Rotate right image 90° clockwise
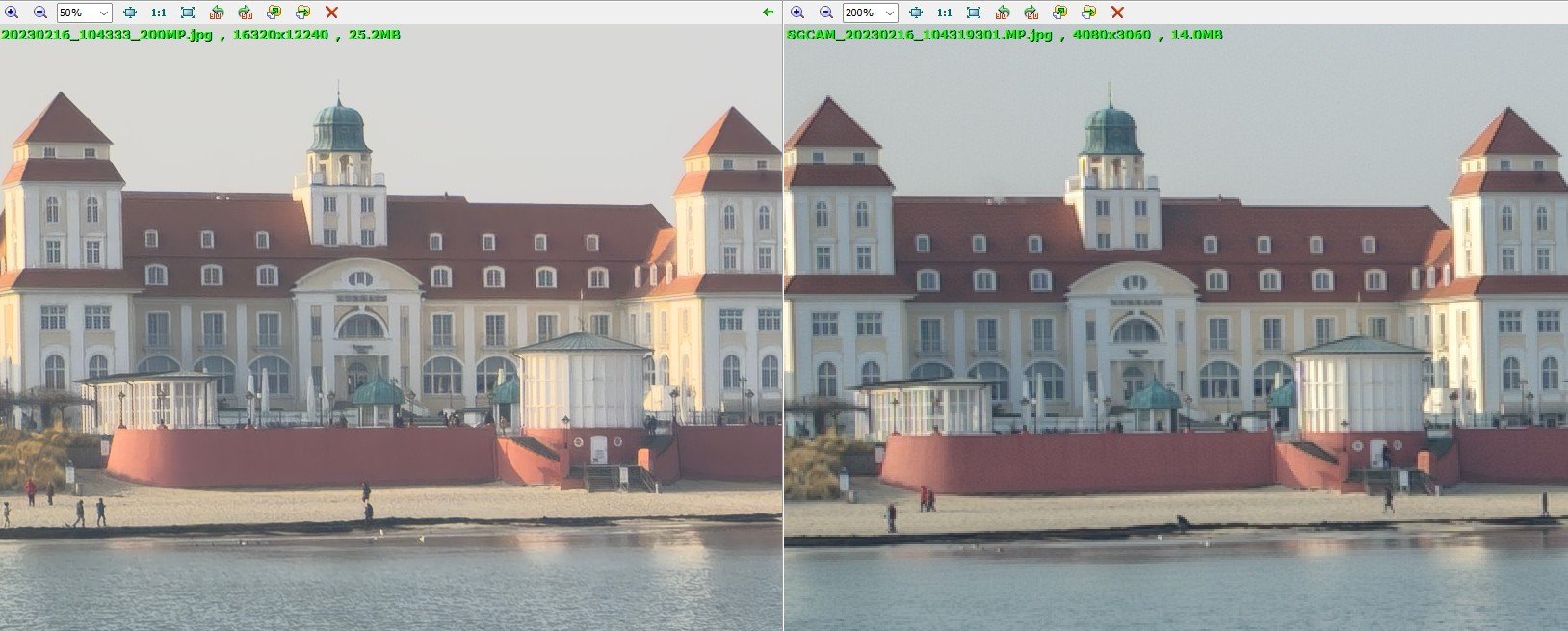This screenshot has width=1568, height=631. click(1031, 13)
